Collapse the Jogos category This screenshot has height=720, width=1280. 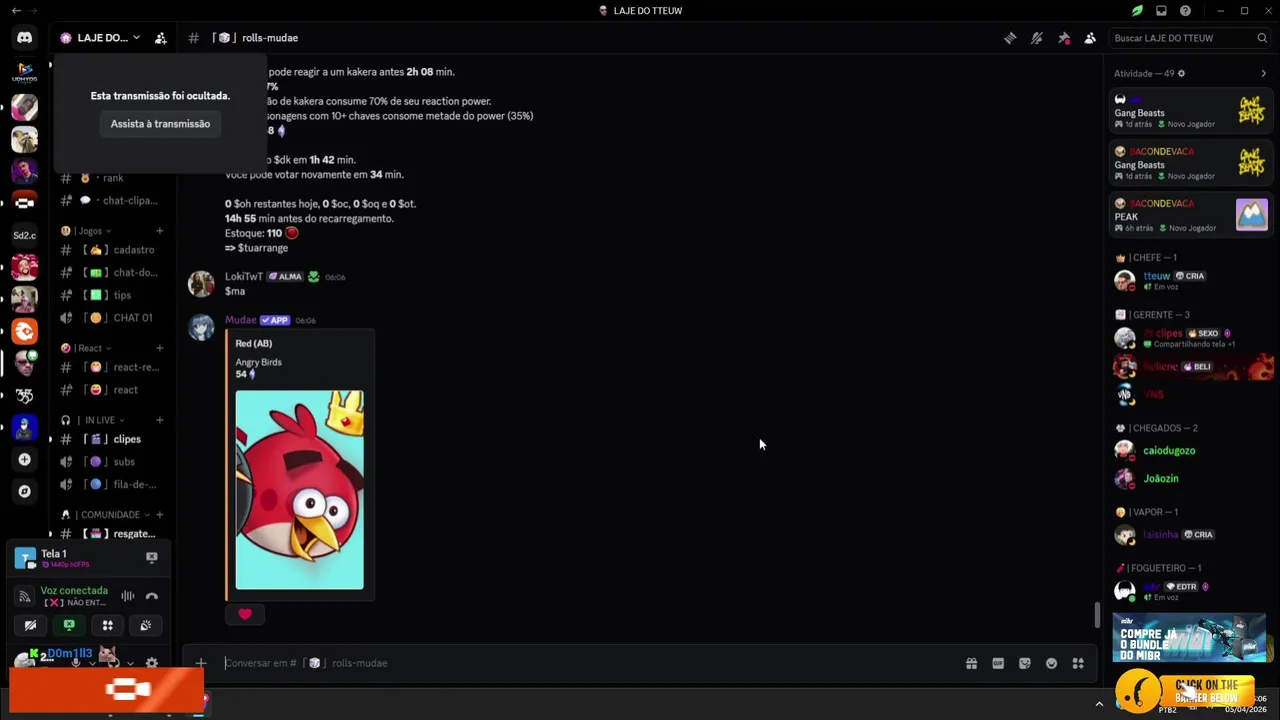[x=86, y=231]
